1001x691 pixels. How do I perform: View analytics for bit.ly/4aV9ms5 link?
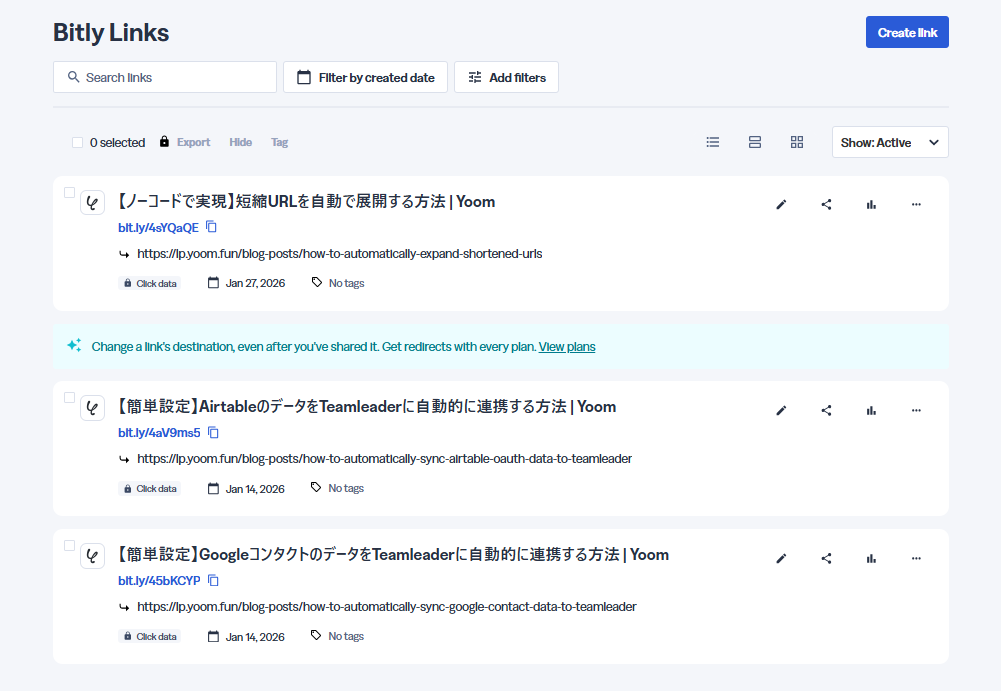tap(871, 410)
